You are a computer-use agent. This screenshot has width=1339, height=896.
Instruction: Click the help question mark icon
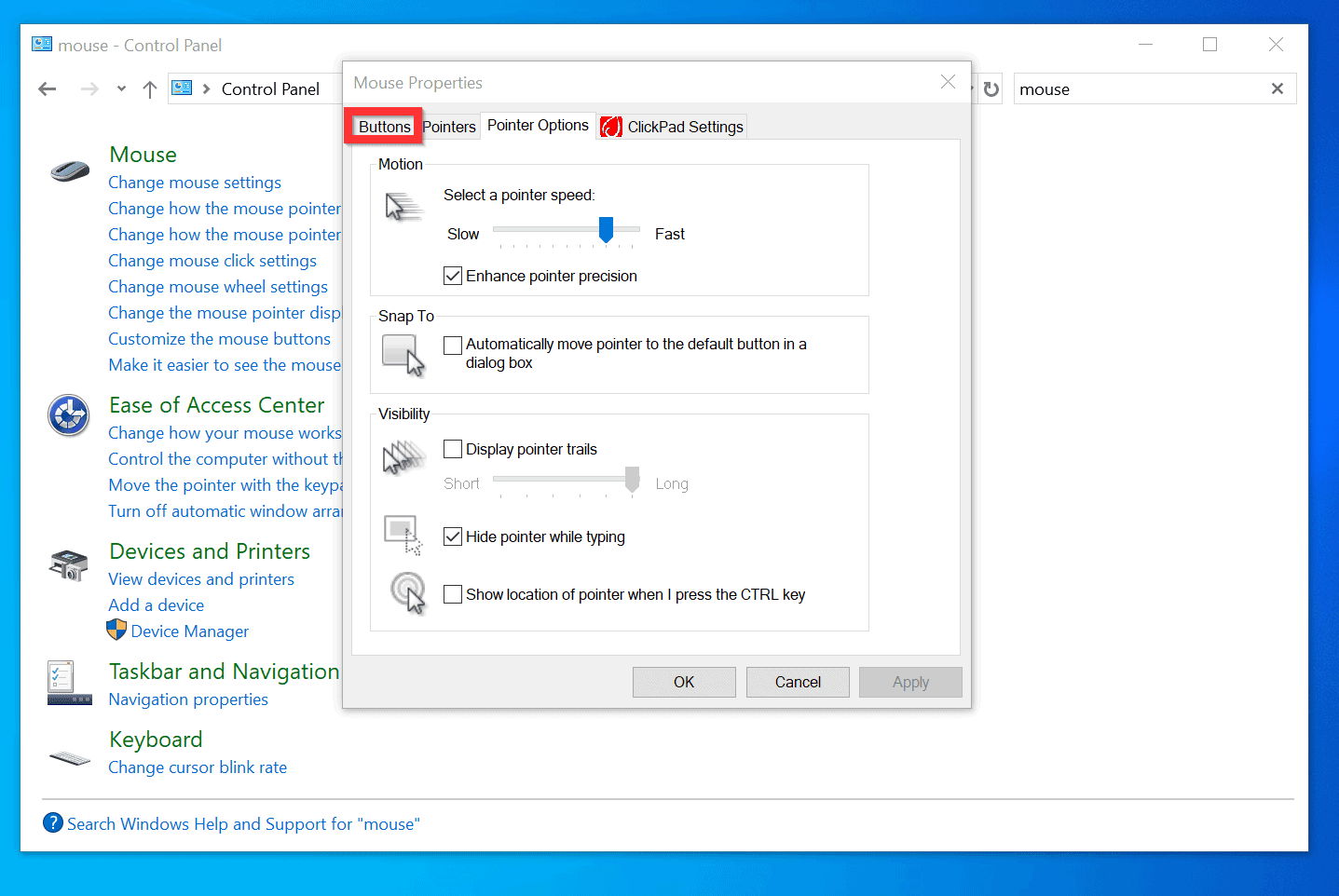tap(53, 822)
